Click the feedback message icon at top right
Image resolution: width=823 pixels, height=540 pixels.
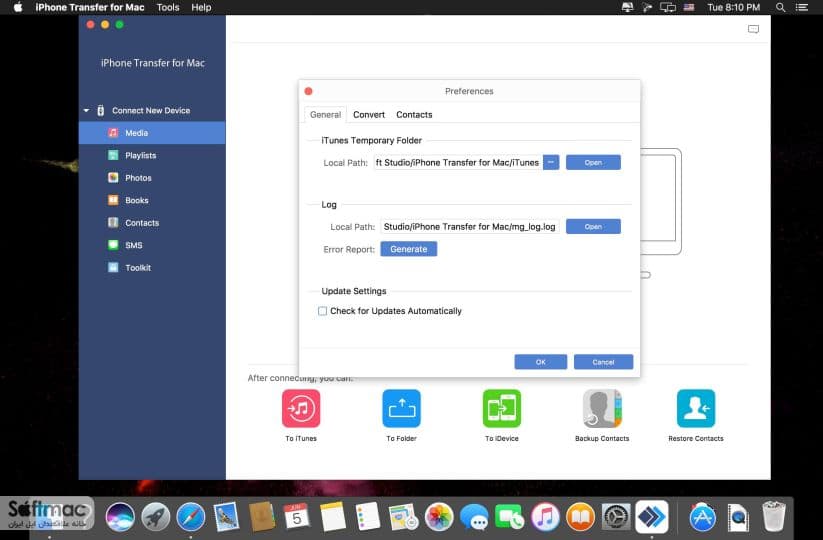(x=753, y=29)
